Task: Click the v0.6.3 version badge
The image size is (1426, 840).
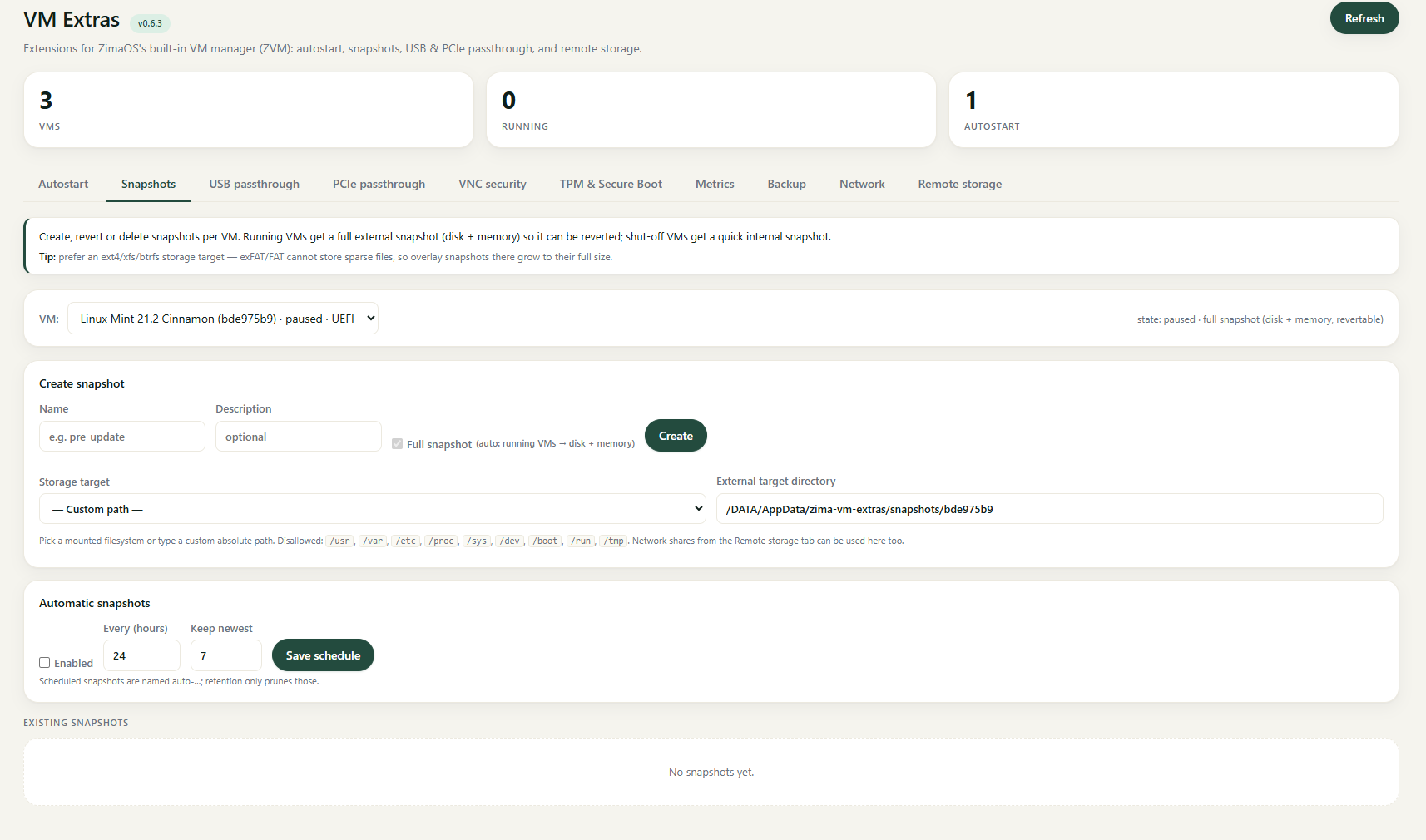Action: (x=150, y=23)
